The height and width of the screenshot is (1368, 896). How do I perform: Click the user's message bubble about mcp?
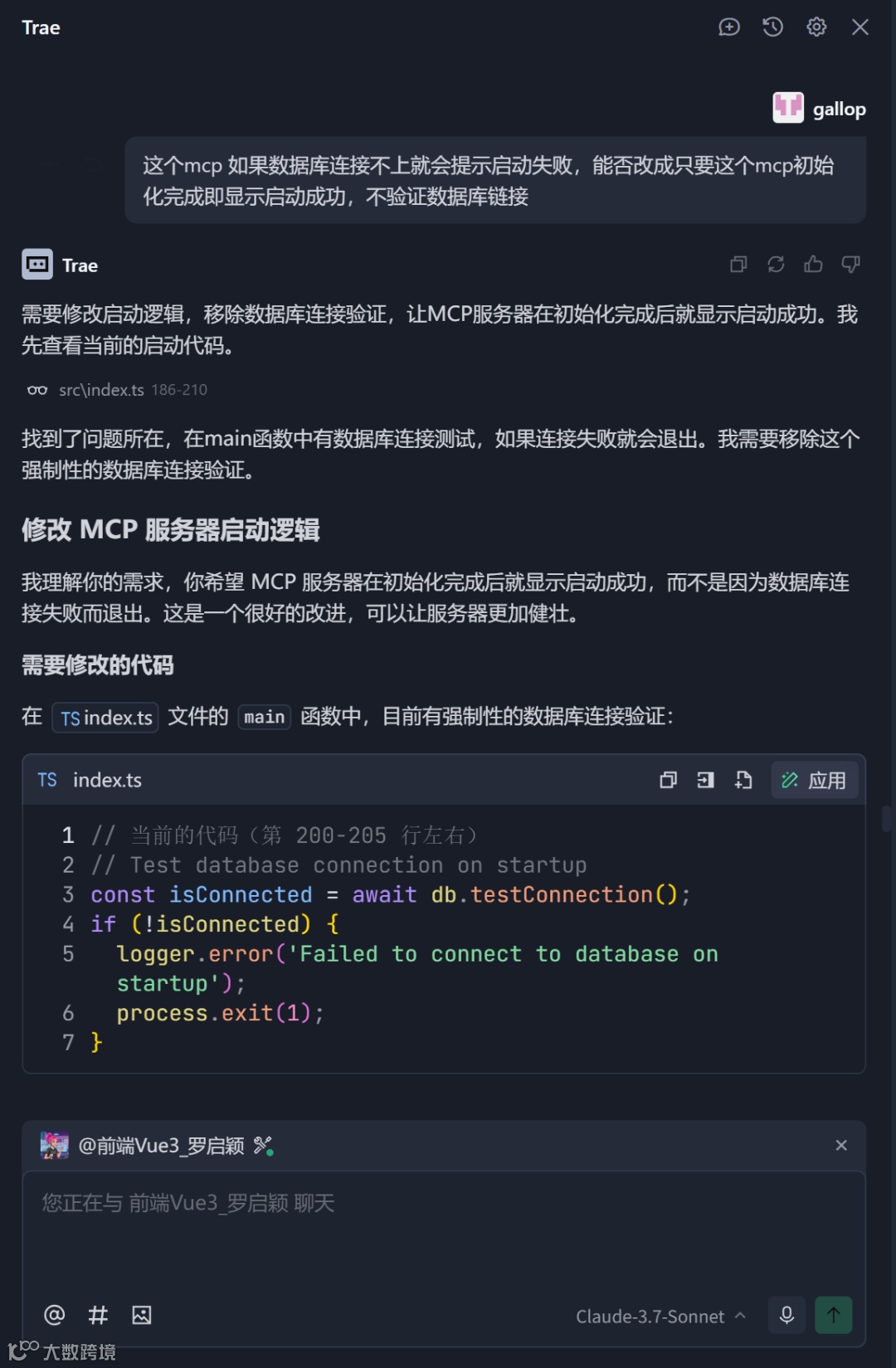click(495, 180)
